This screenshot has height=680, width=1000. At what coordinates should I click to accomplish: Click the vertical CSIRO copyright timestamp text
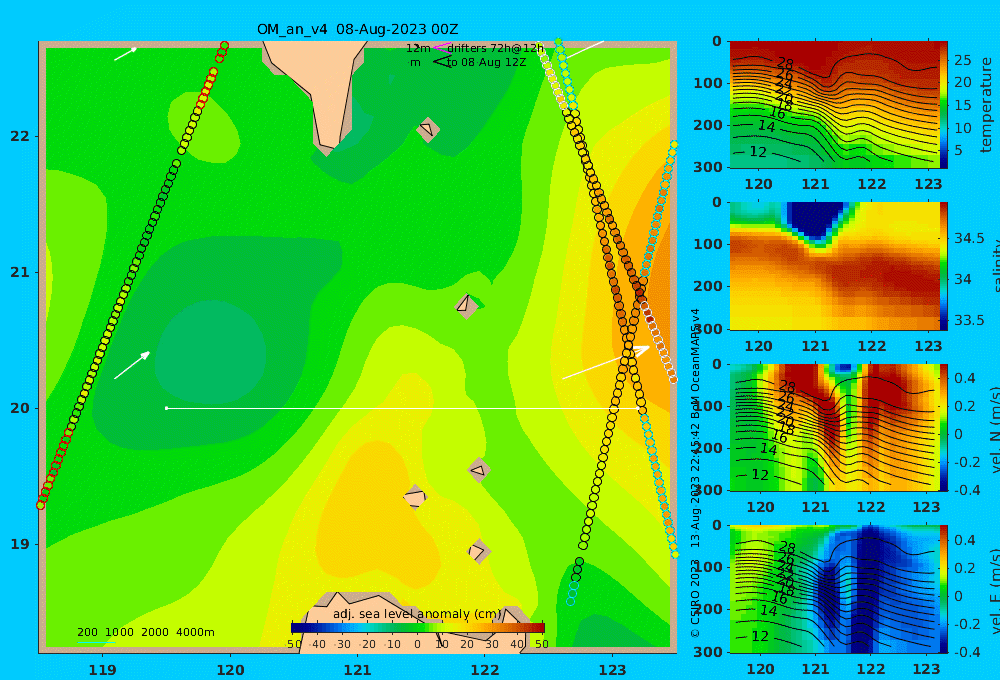(695, 473)
